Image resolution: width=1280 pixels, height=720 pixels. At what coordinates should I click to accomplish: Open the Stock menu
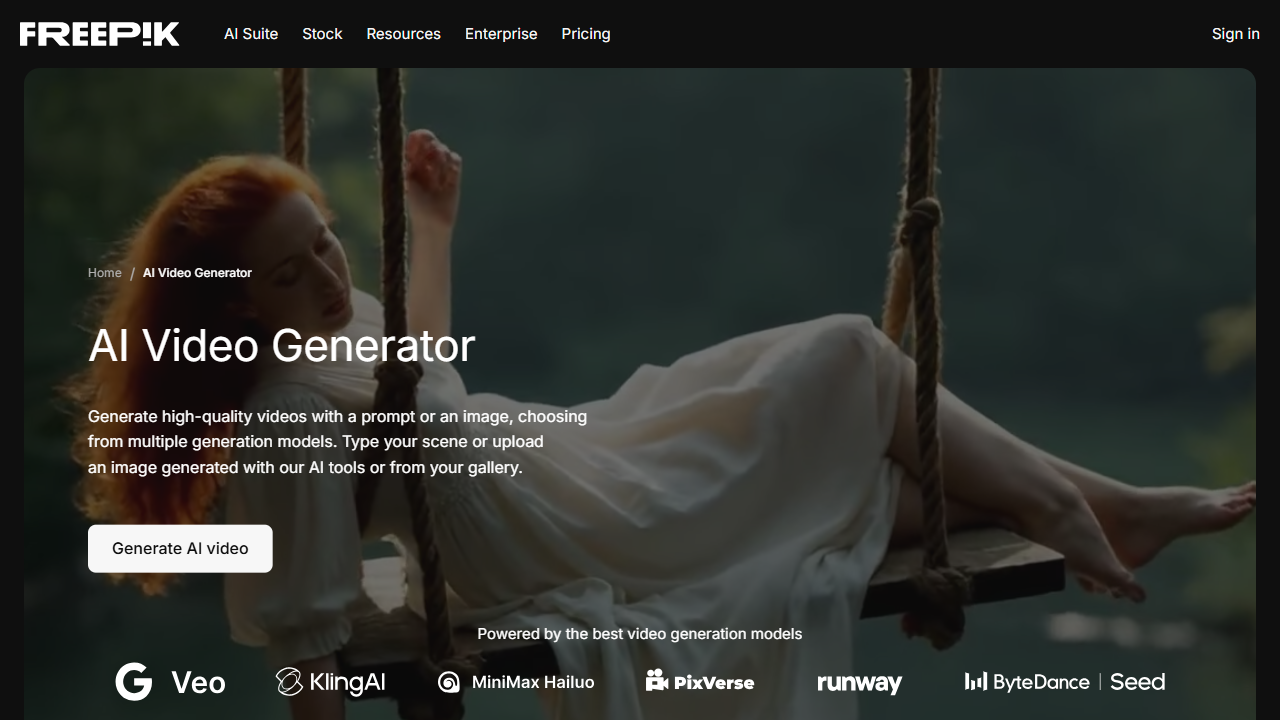point(322,34)
